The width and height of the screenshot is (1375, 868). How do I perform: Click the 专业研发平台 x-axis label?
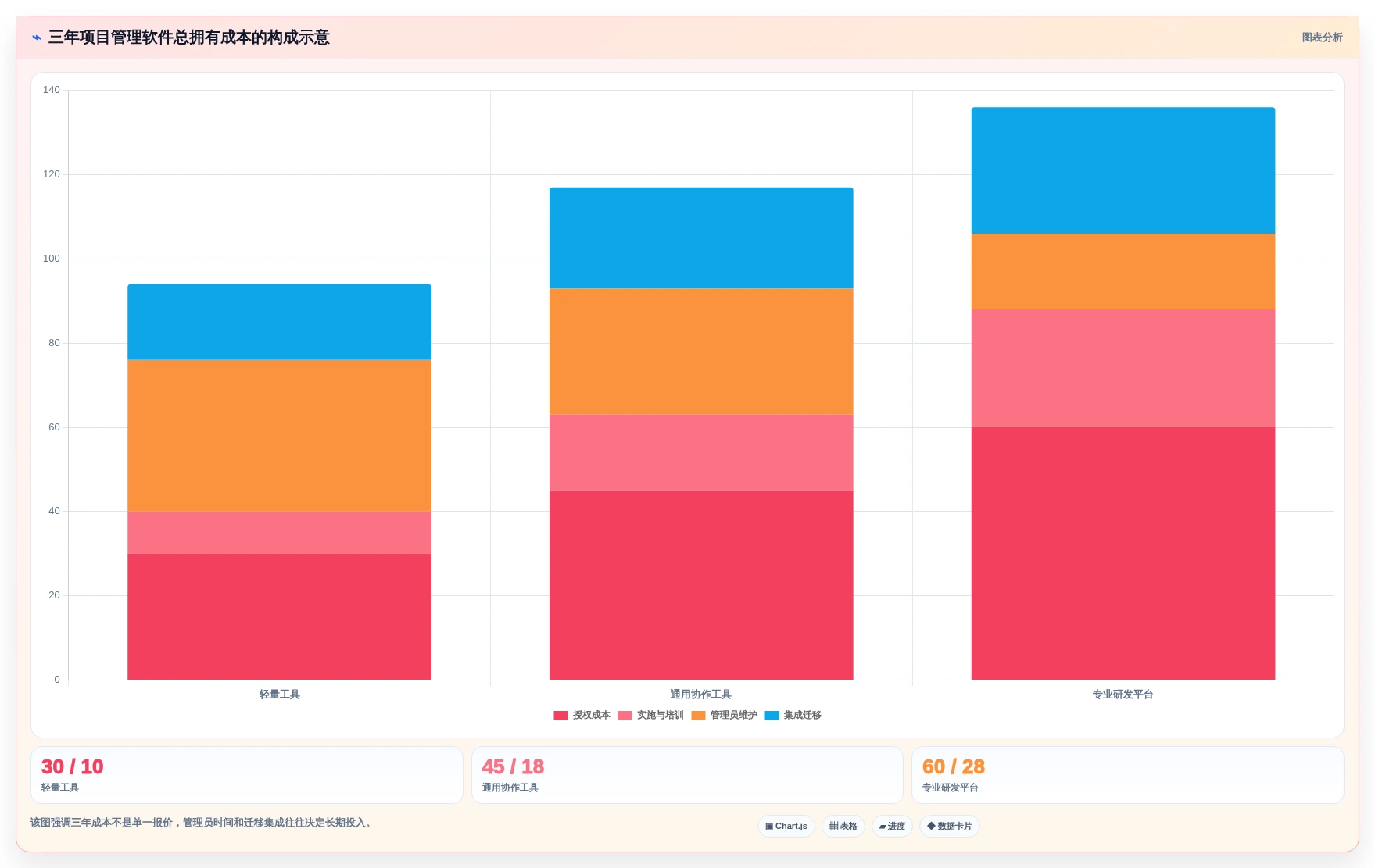click(1123, 695)
